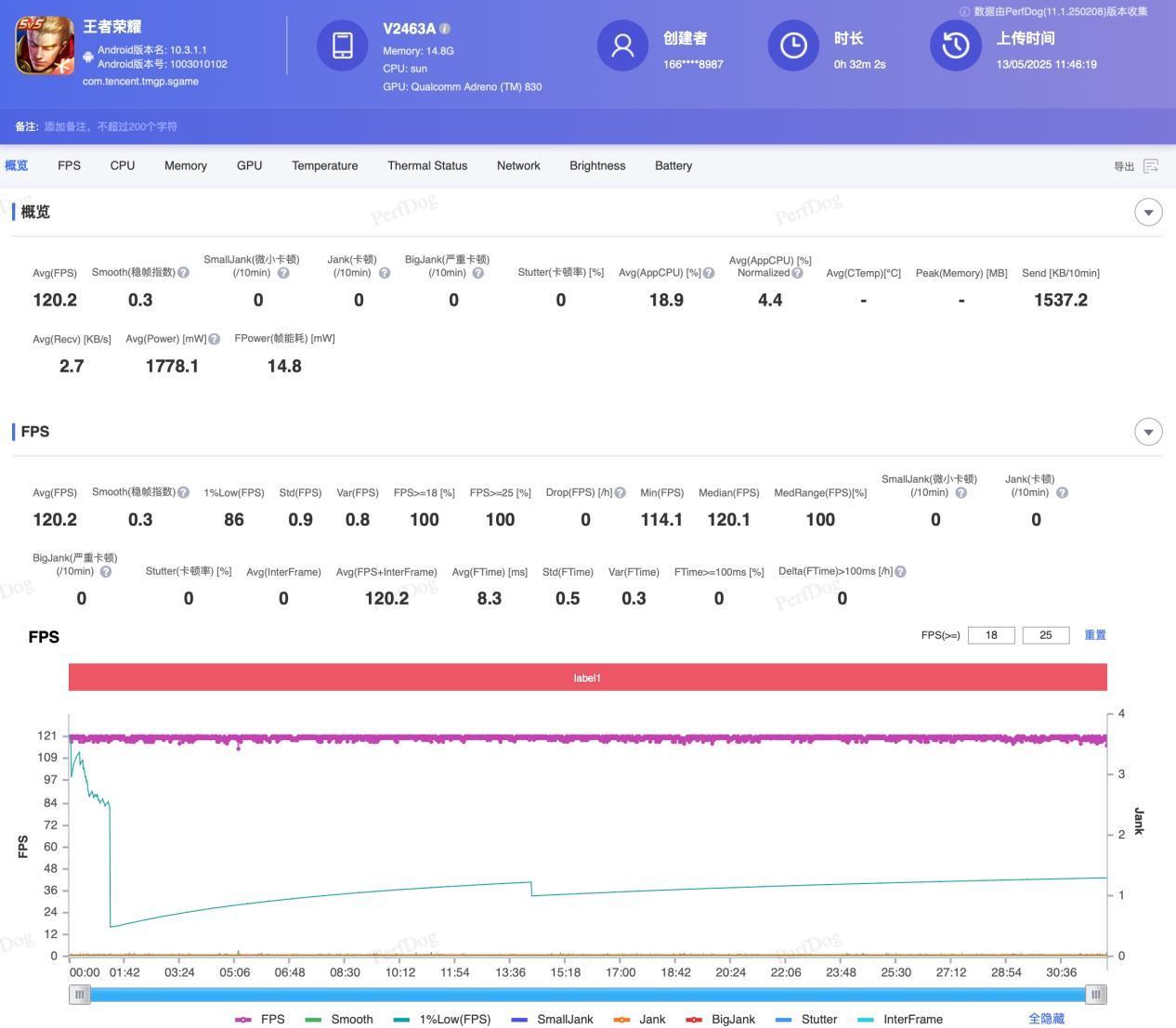Open the Thermal Status tab
The width and height of the screenshot is (1176, 1028).
427,165
